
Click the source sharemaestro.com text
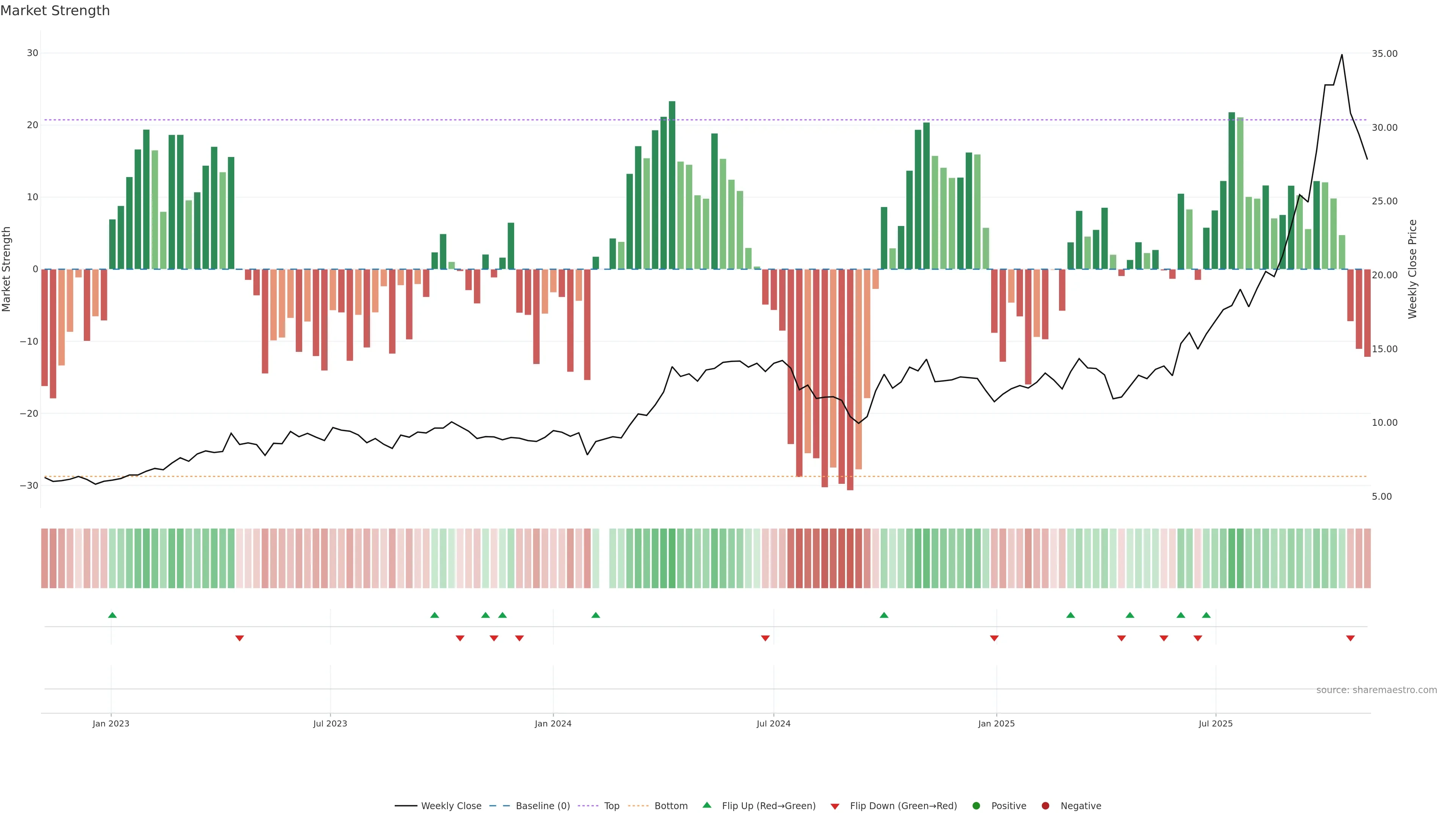1376,690
